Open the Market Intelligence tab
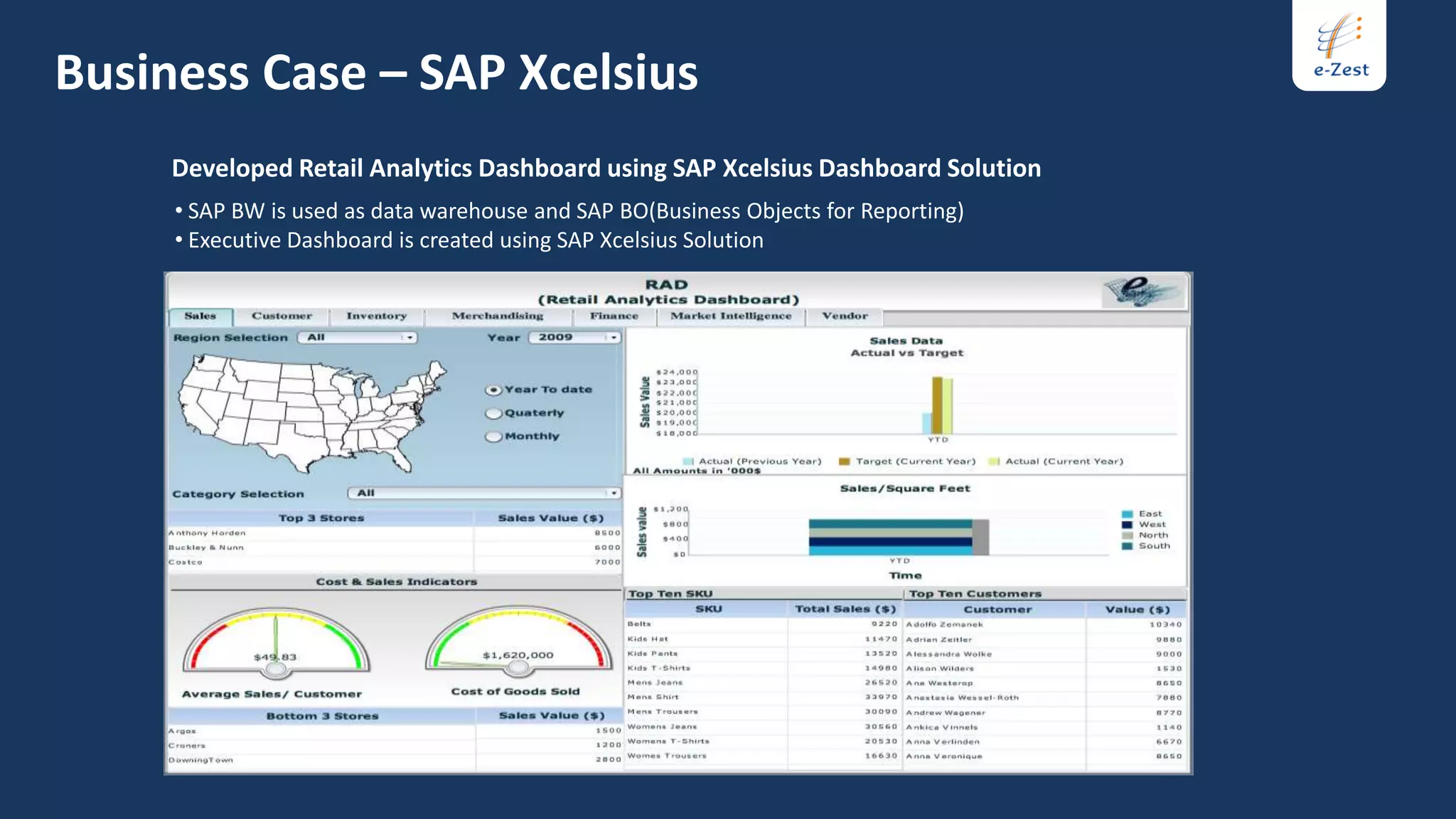Screen dimensions: 1456x819 coord(731,316)
